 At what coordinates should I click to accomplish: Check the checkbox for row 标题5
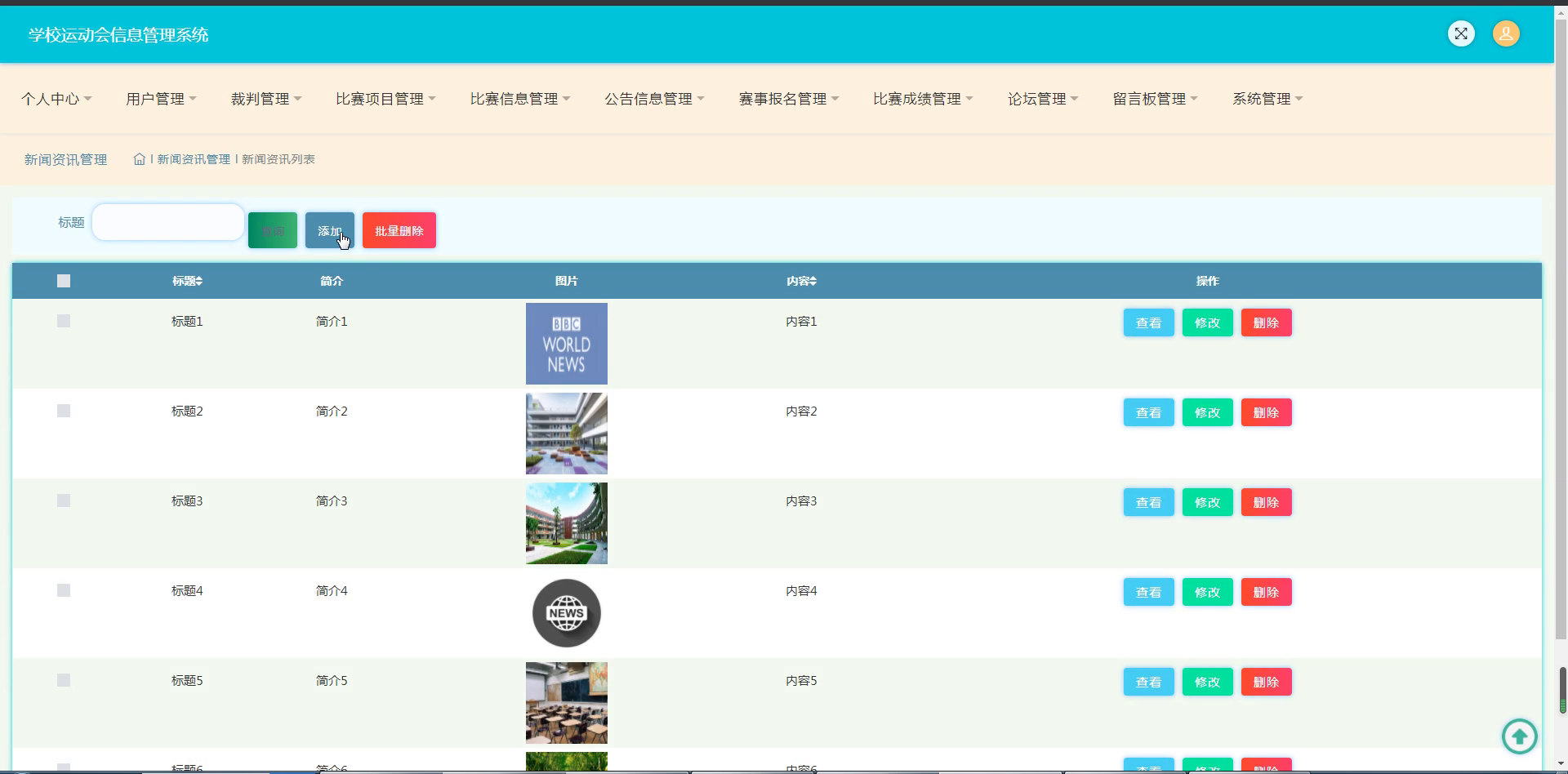(x=64, y=680)
